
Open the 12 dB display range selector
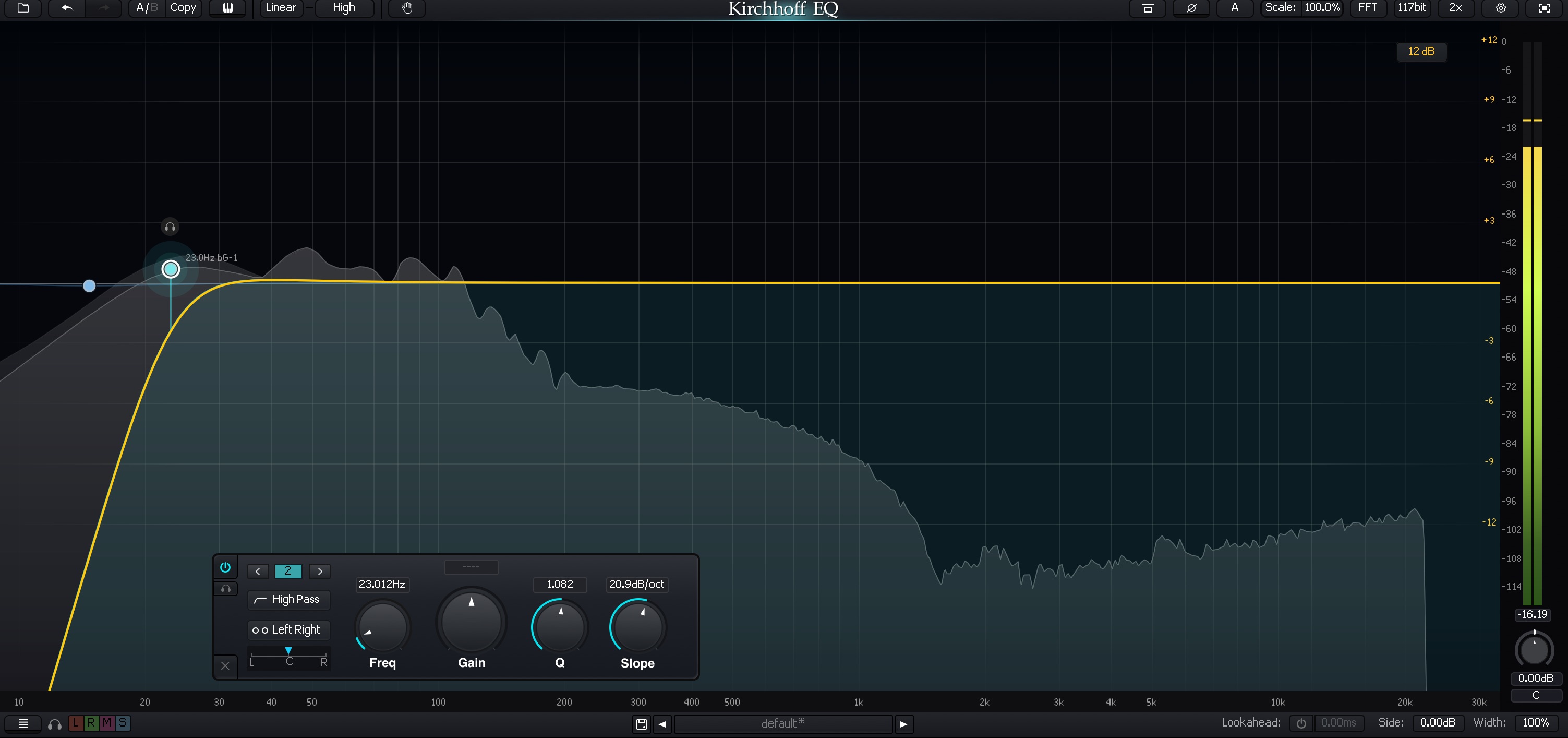coord(1421,52)
